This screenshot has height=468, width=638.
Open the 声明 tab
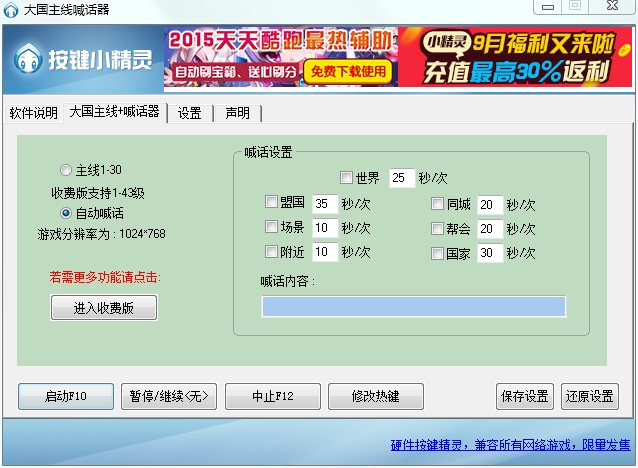click(x=237, y=113)
